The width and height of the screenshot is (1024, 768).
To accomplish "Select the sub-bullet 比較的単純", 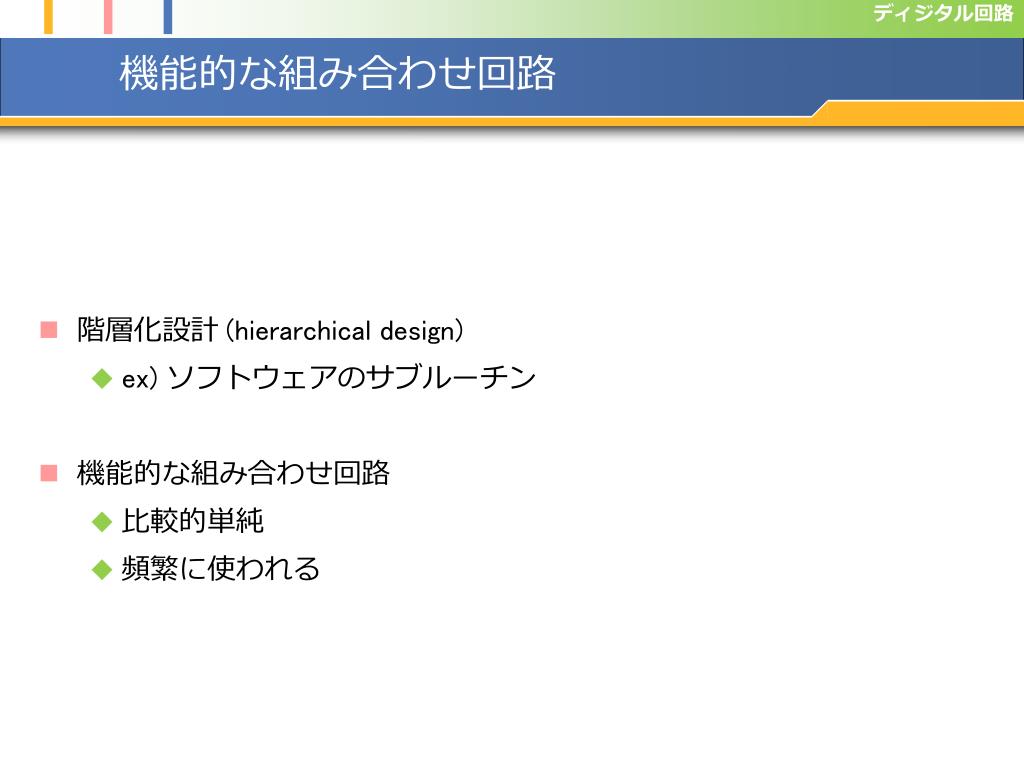I will 193,520.
